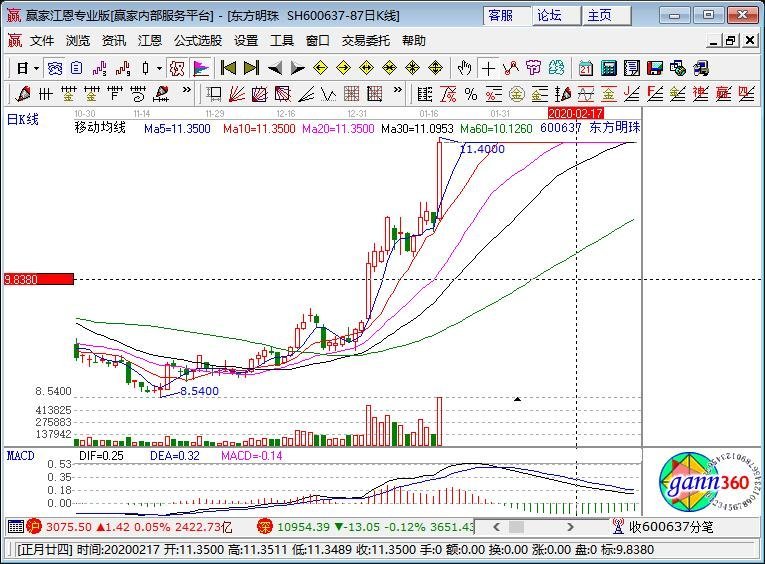
Task: Click the 移动均线 indicator label
Action: (100, 128)
